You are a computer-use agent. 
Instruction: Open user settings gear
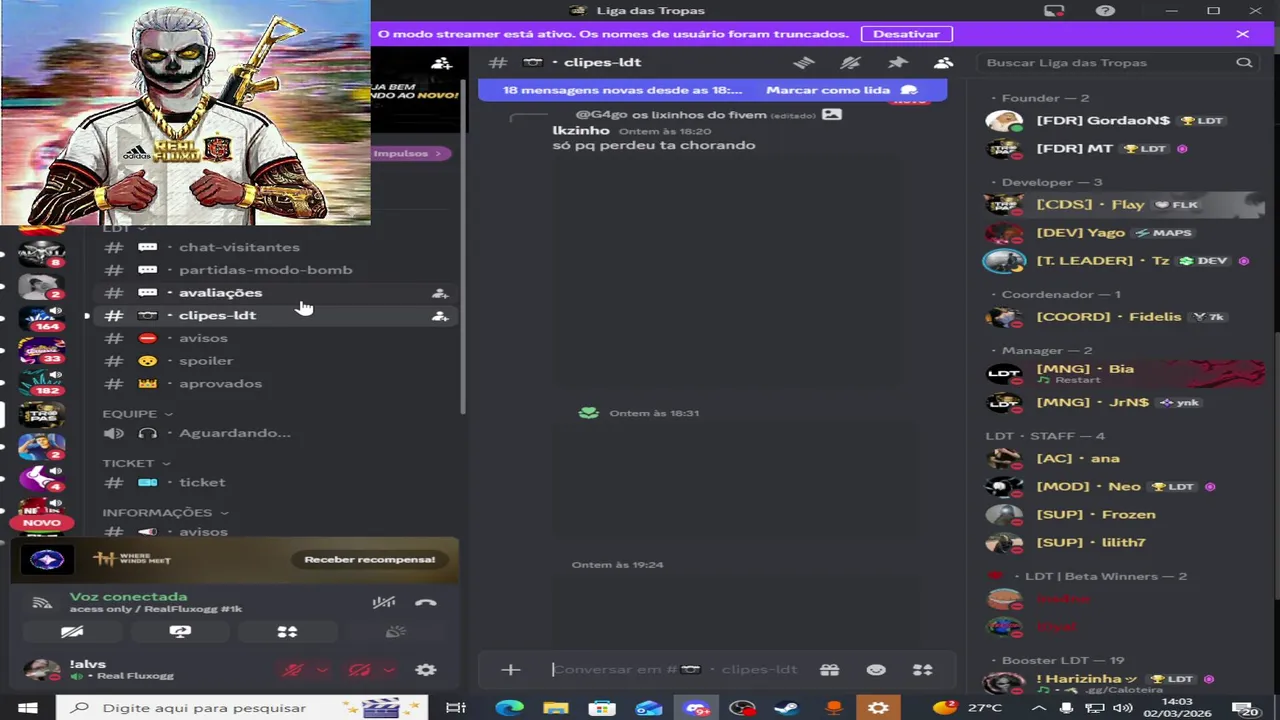pos(426,670)
